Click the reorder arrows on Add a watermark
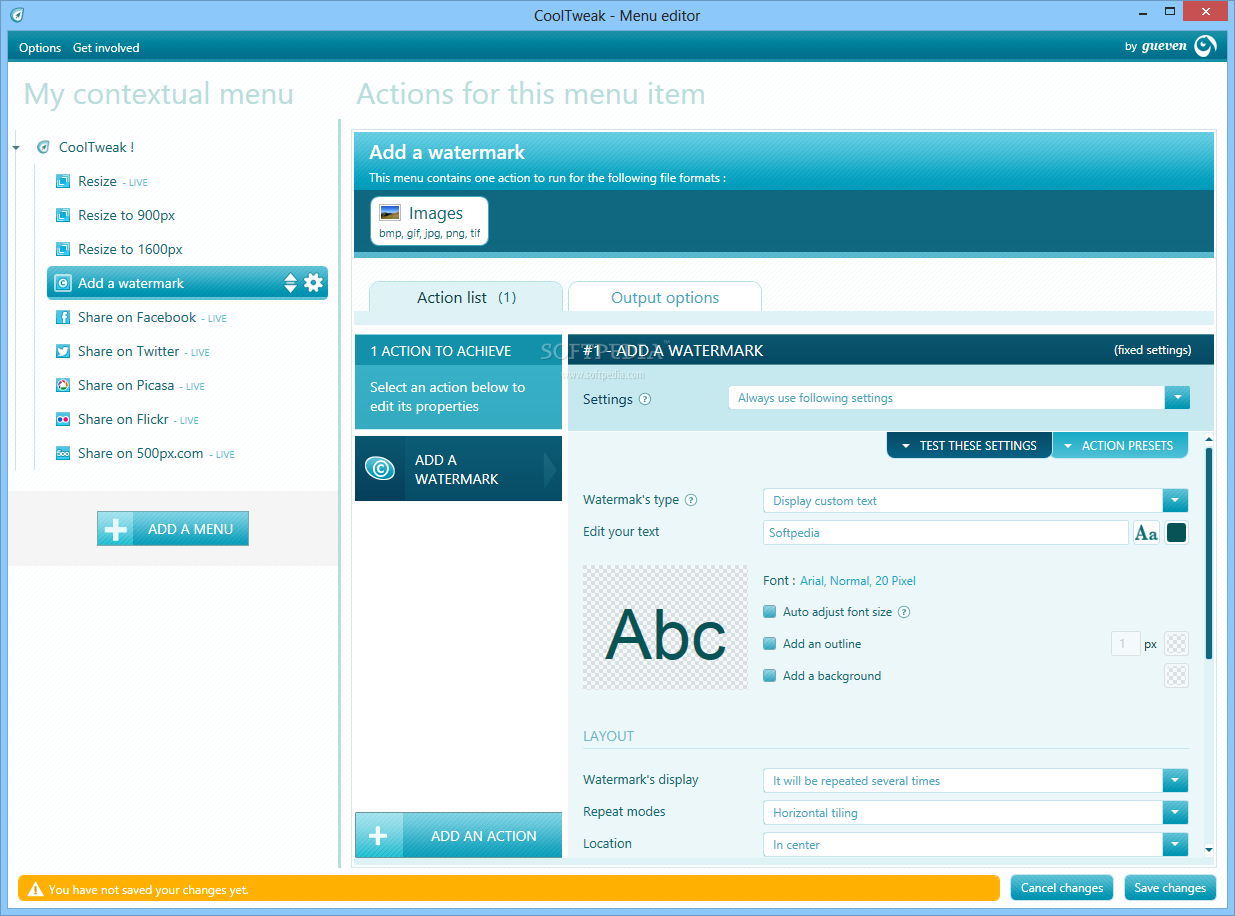This screenshot has width=1235, height=916. (291, 283)
